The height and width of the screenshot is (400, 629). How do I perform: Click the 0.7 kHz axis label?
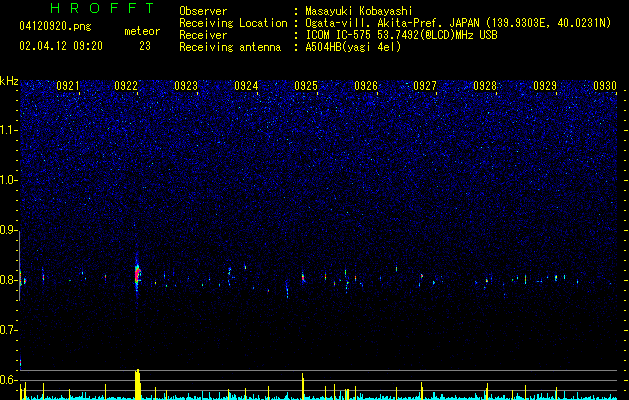9,330
